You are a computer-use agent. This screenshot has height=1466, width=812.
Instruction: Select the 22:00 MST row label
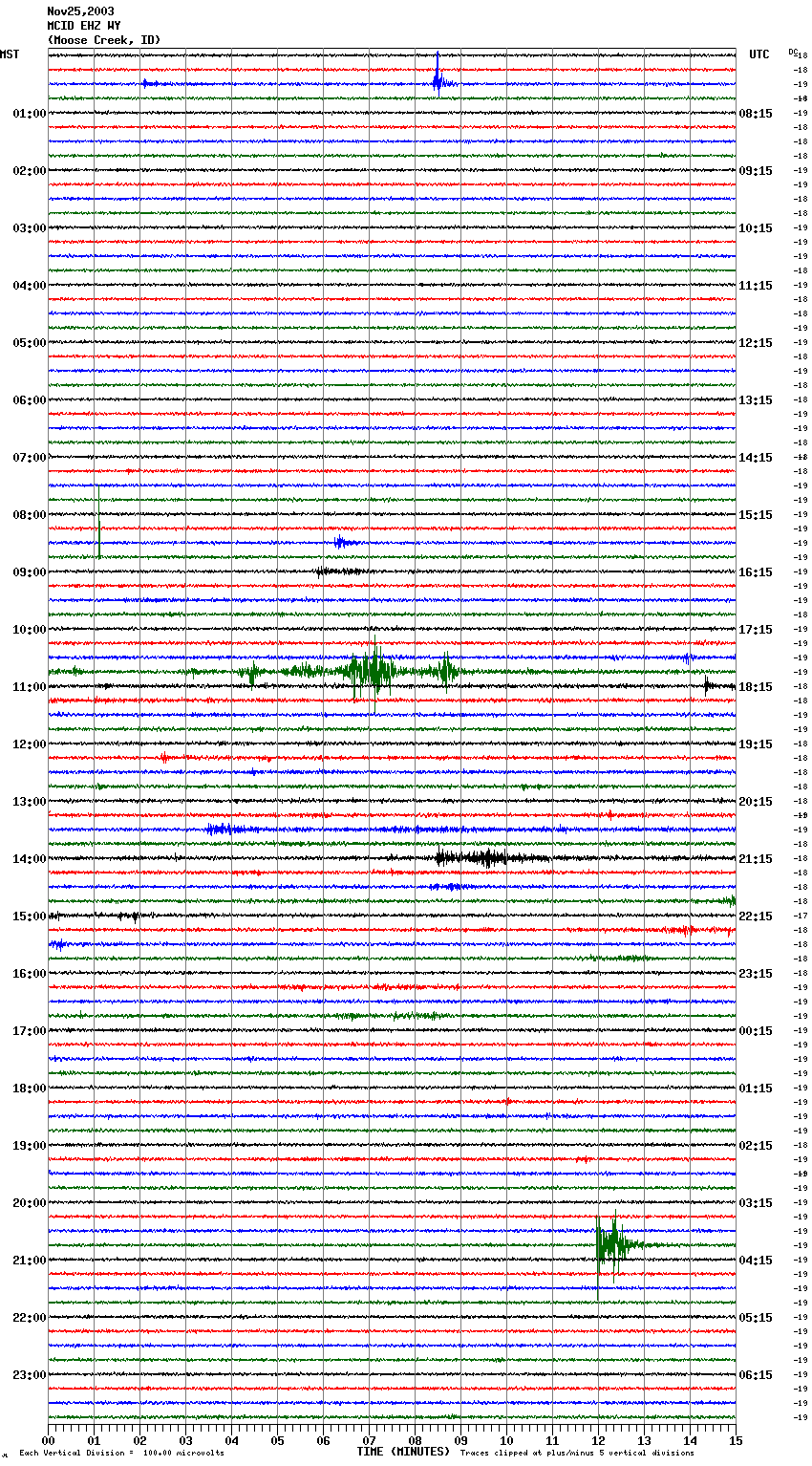tap(30, 1318)
